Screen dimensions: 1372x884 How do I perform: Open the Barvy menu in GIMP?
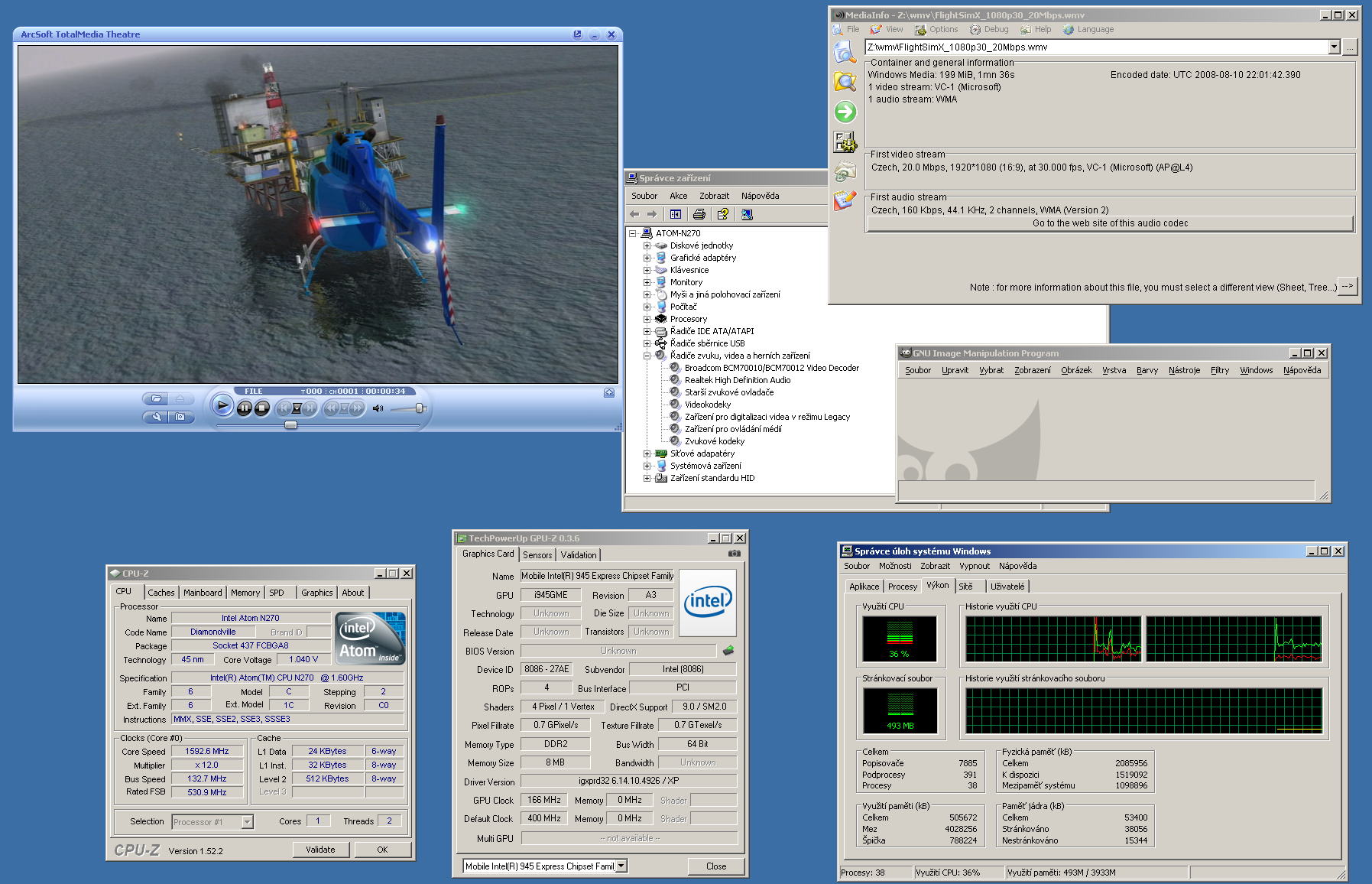pyautogui.click(x=1147, y=370)
